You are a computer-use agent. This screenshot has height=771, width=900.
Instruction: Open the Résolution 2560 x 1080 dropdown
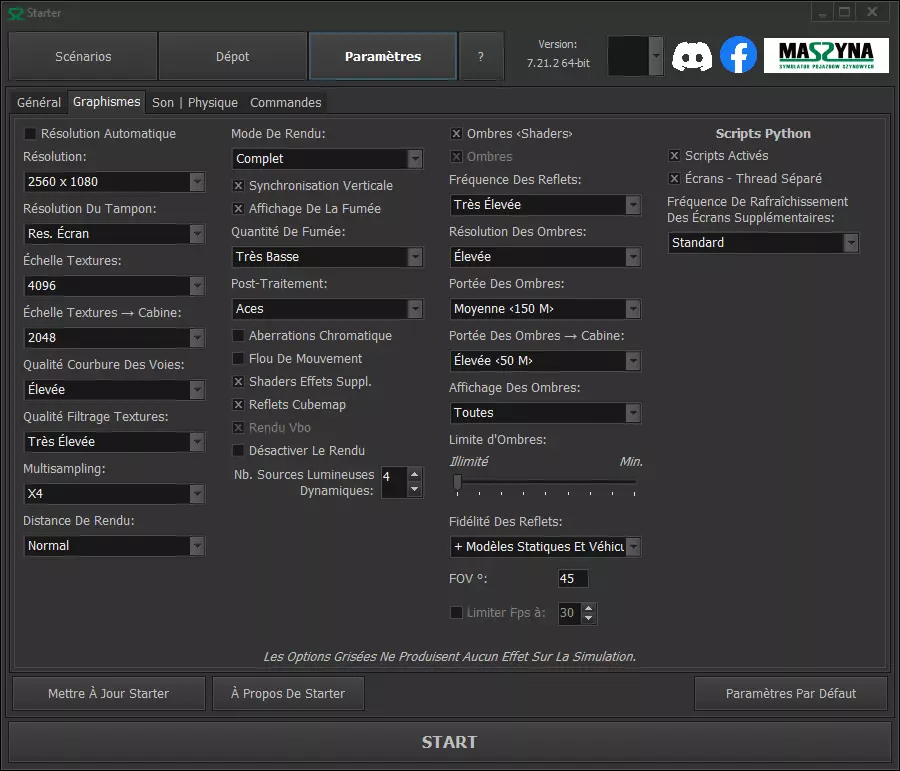coord(114,182)
